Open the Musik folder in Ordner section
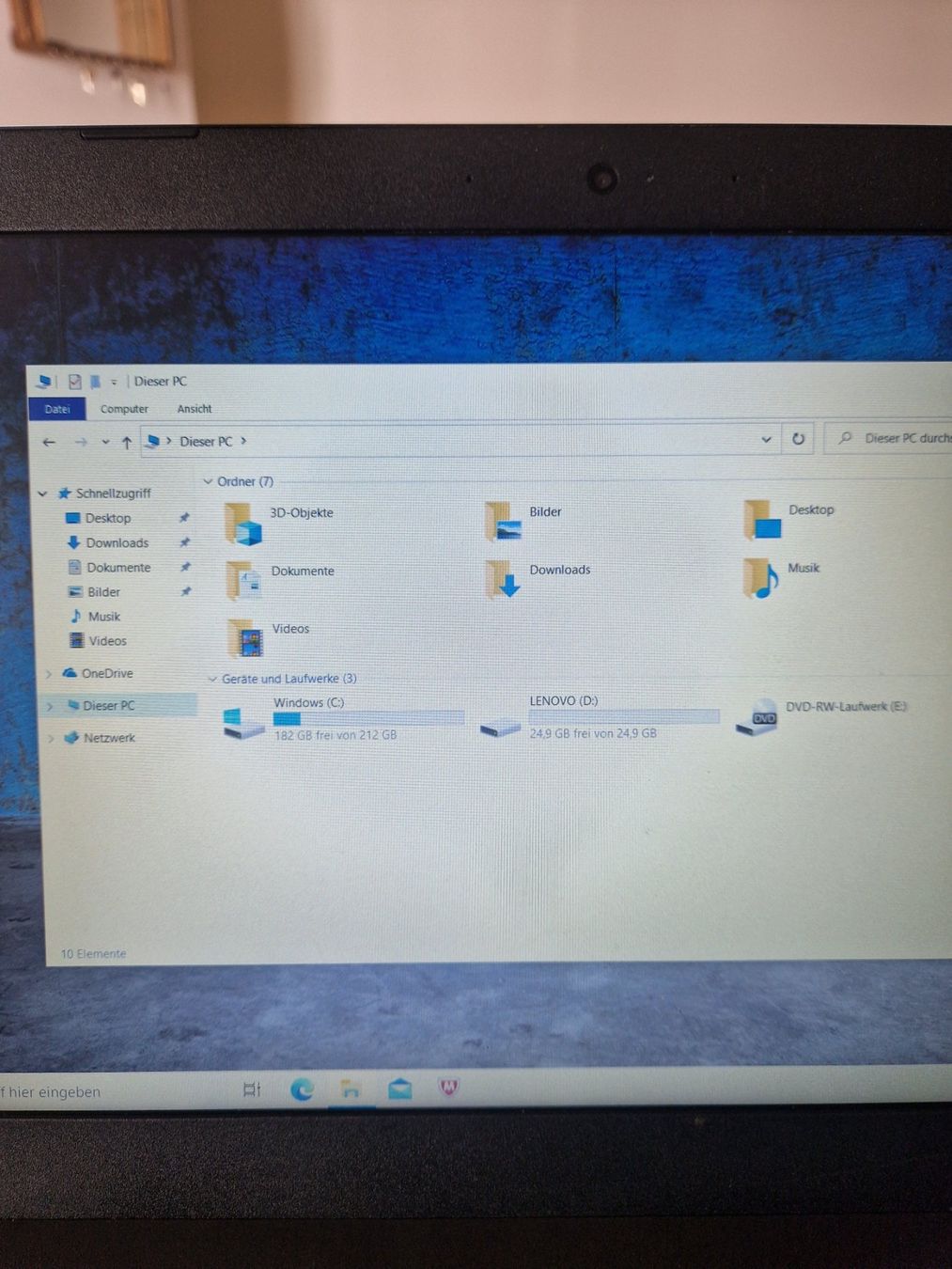 781,577
